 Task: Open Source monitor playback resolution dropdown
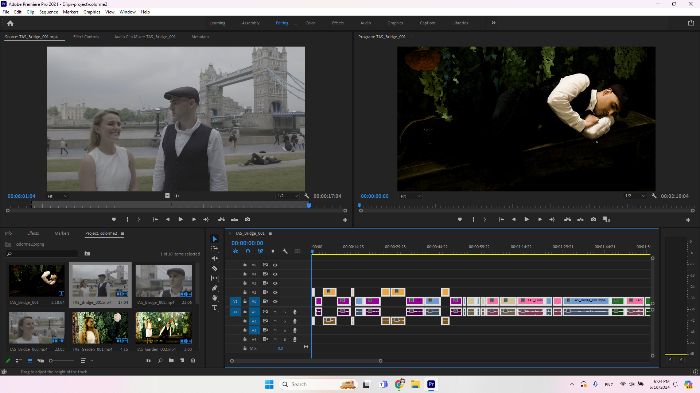click(x=288, y=196)
